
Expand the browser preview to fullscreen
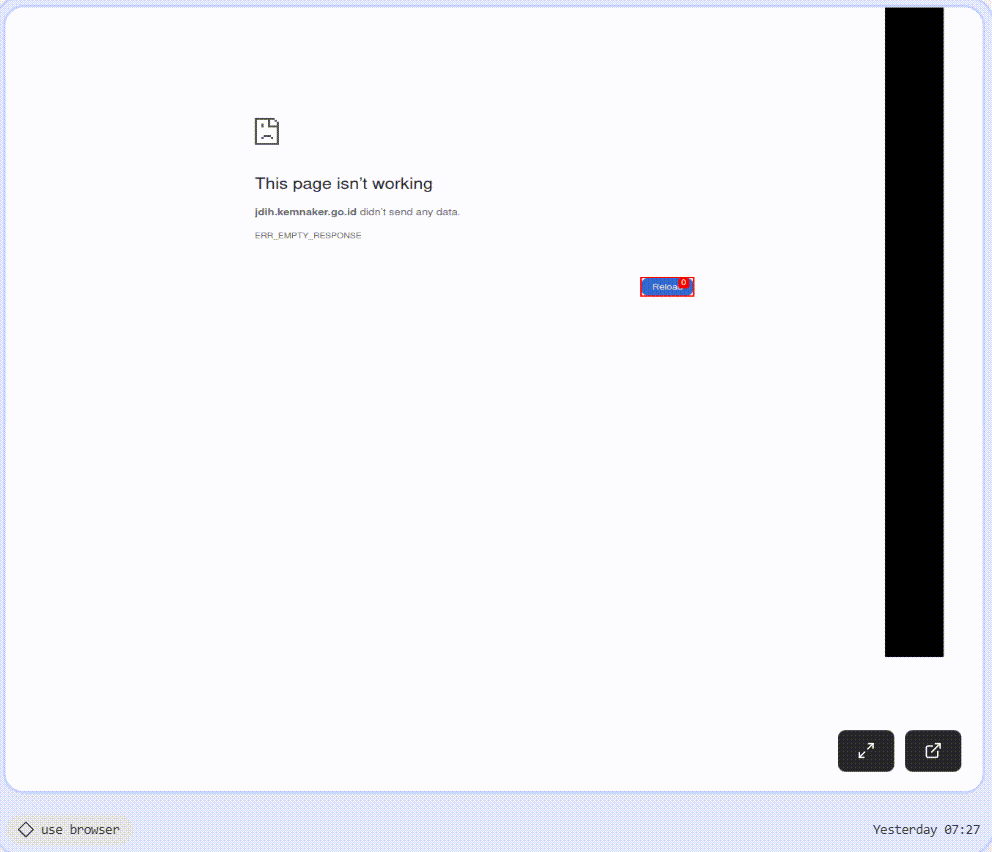tap(865, 751)
